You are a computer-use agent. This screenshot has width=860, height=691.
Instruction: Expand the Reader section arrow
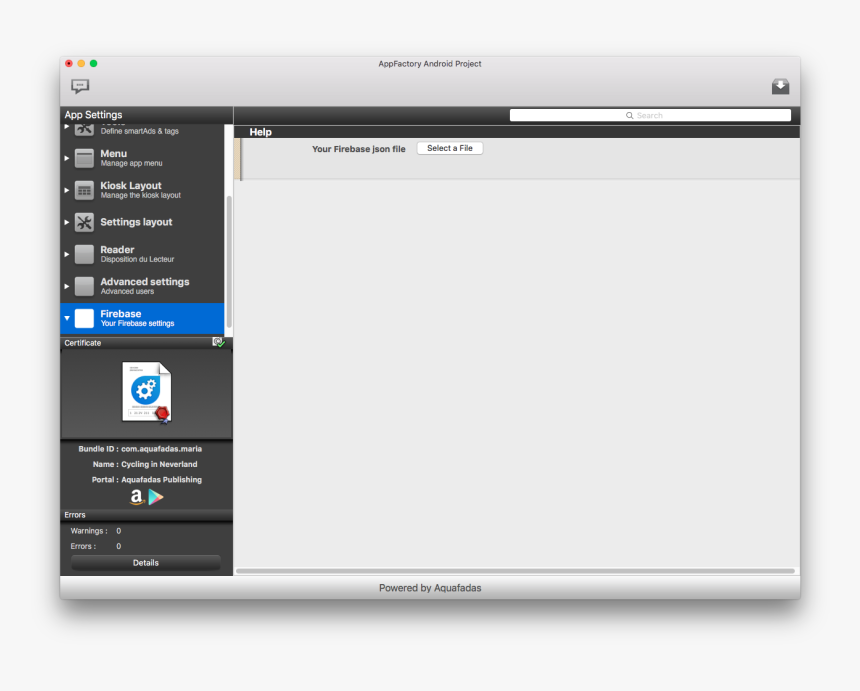pyautogui.click(x=67, y=254)
